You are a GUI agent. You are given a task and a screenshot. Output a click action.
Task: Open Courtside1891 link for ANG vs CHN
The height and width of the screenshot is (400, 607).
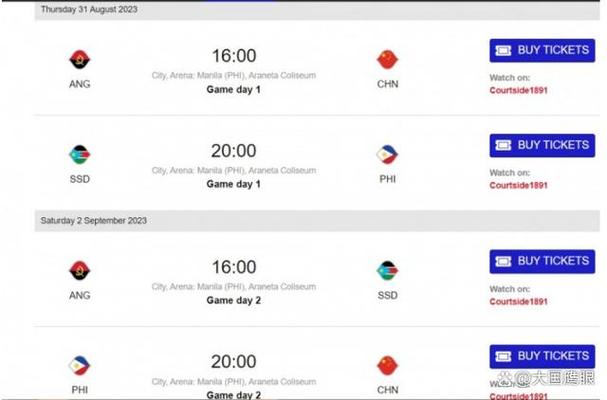[x=518, y=90]
